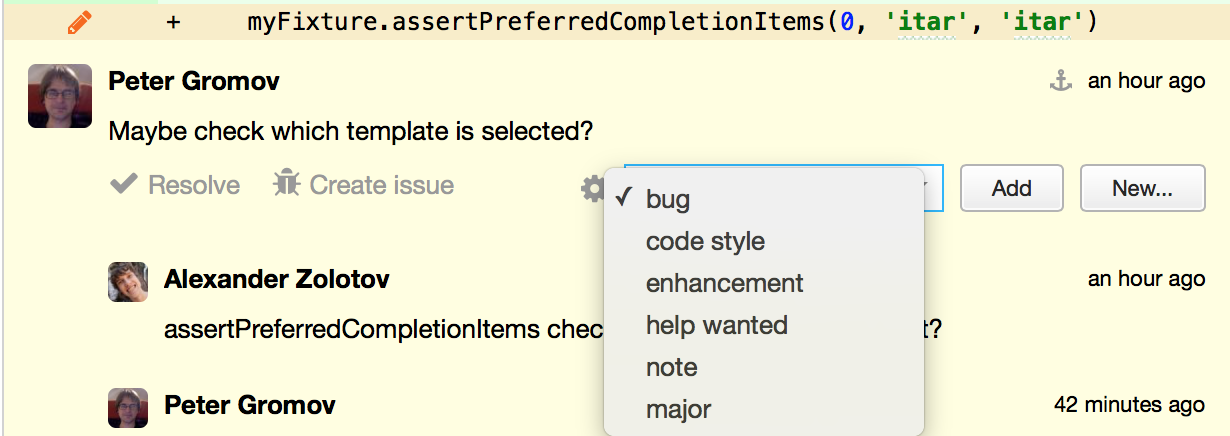
Task: Click the gear icon for labels
Action: pos(593,188)
